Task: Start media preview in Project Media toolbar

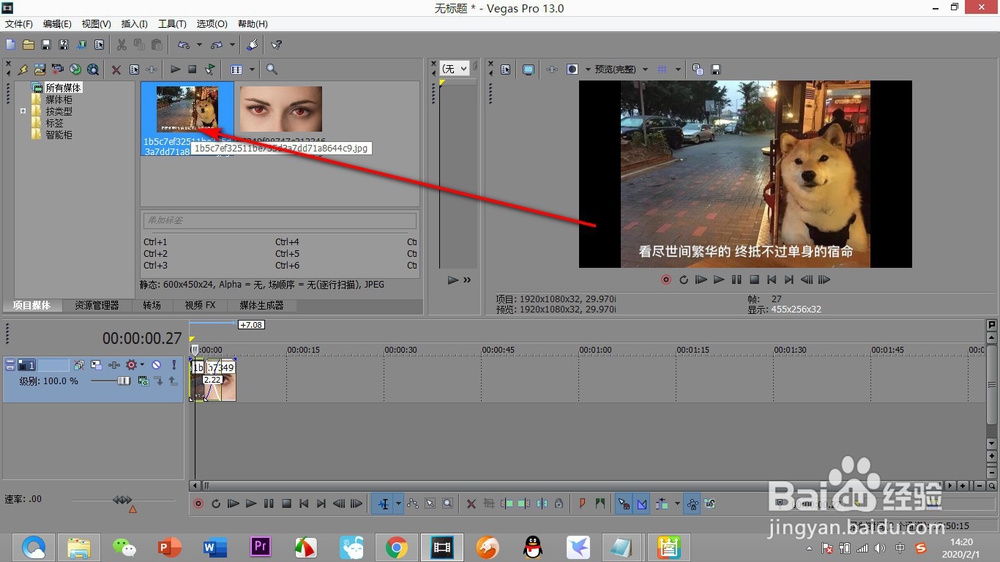Action: pos(175,69)
